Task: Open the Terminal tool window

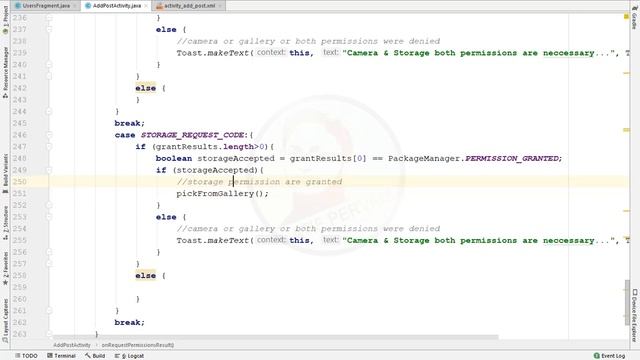Action: pyautogui.click(x=61, y=356)
